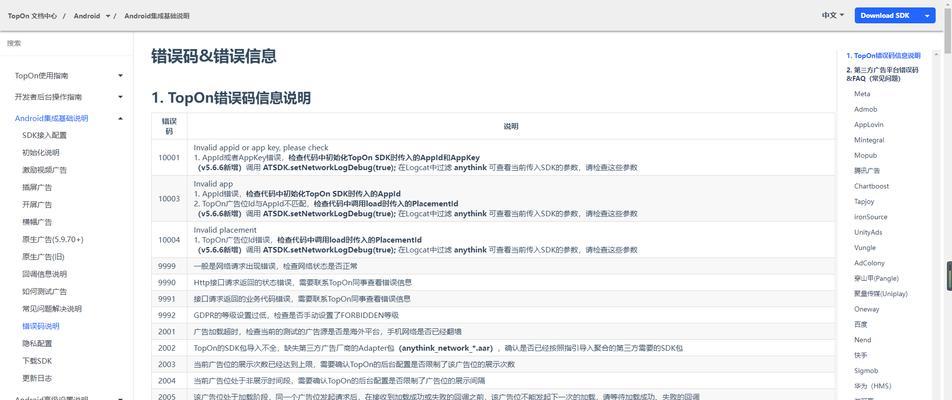
Task: Open 常见问题解决说明 page
Action: point(52,309)
